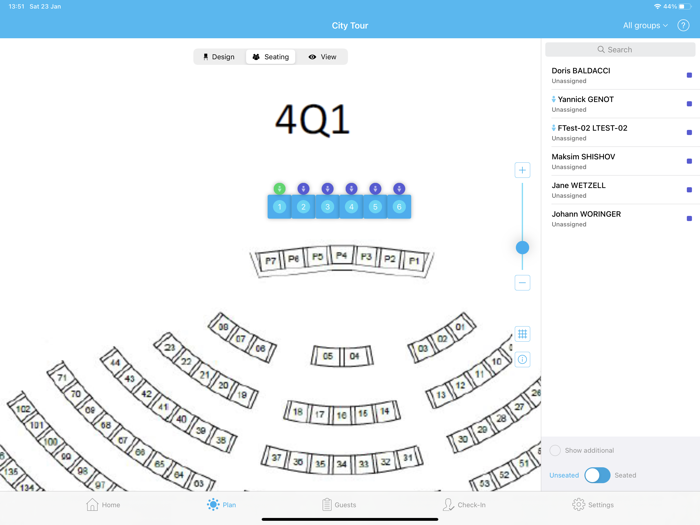
Task: Select blue seat number 5
Action: (375, 207)
